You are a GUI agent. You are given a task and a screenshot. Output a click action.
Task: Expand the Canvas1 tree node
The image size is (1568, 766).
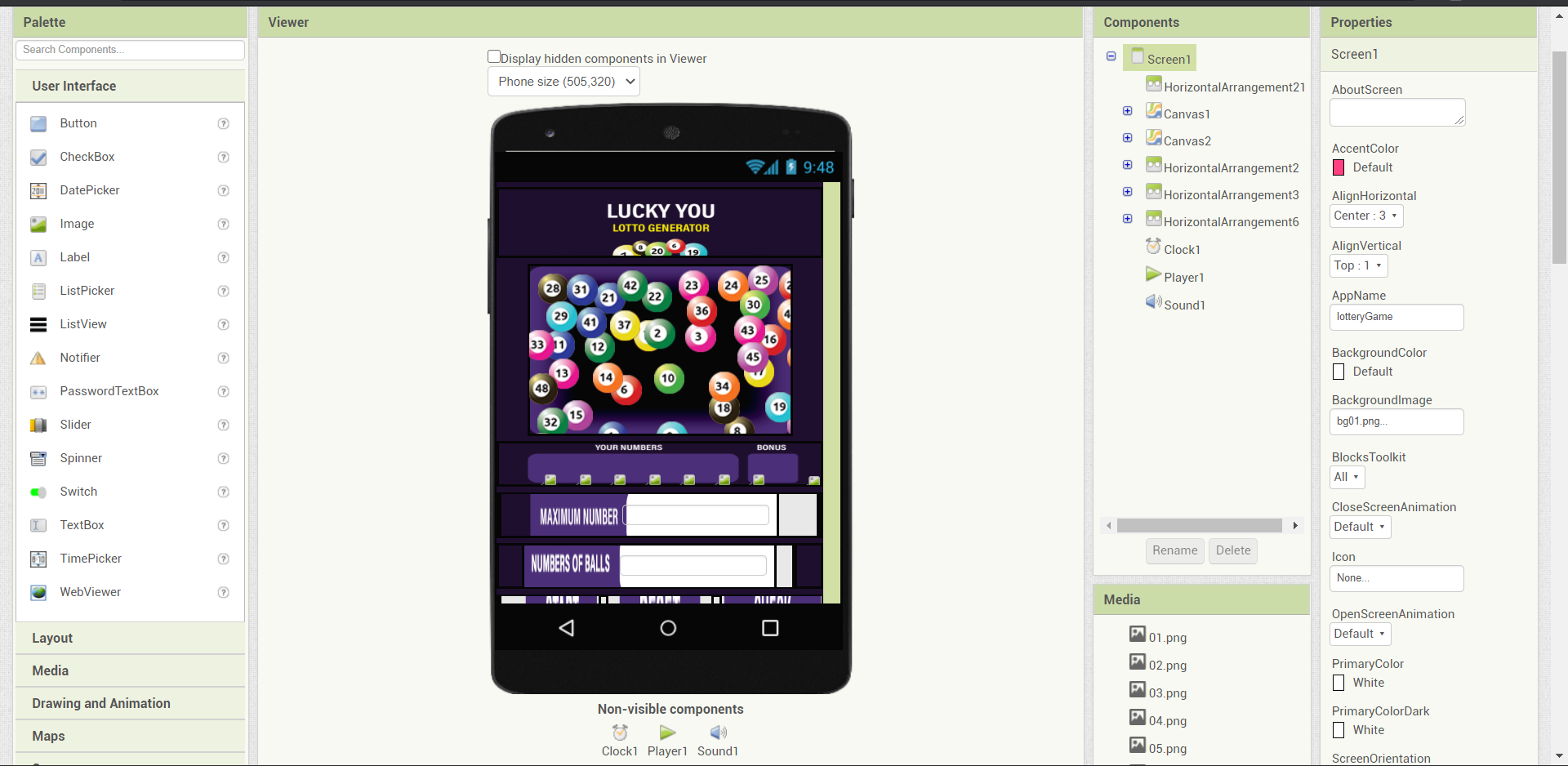point(1128,111)
